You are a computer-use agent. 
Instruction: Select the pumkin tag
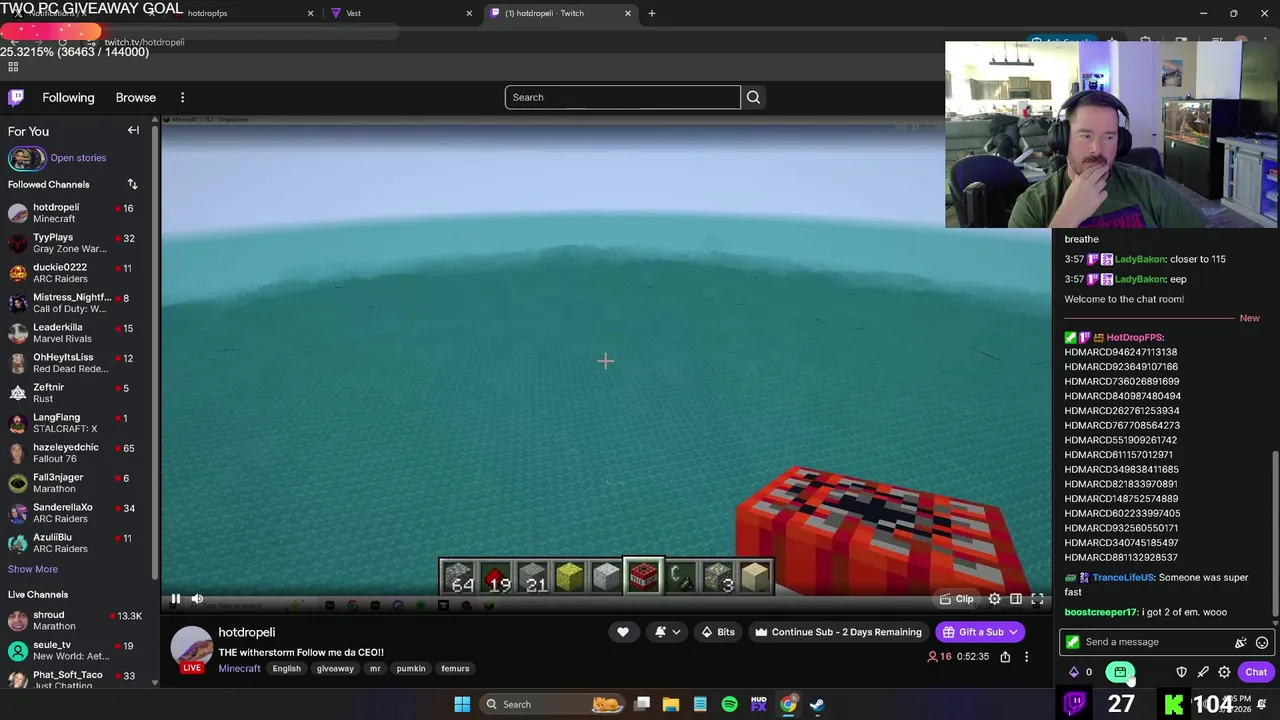click(411, 668)
